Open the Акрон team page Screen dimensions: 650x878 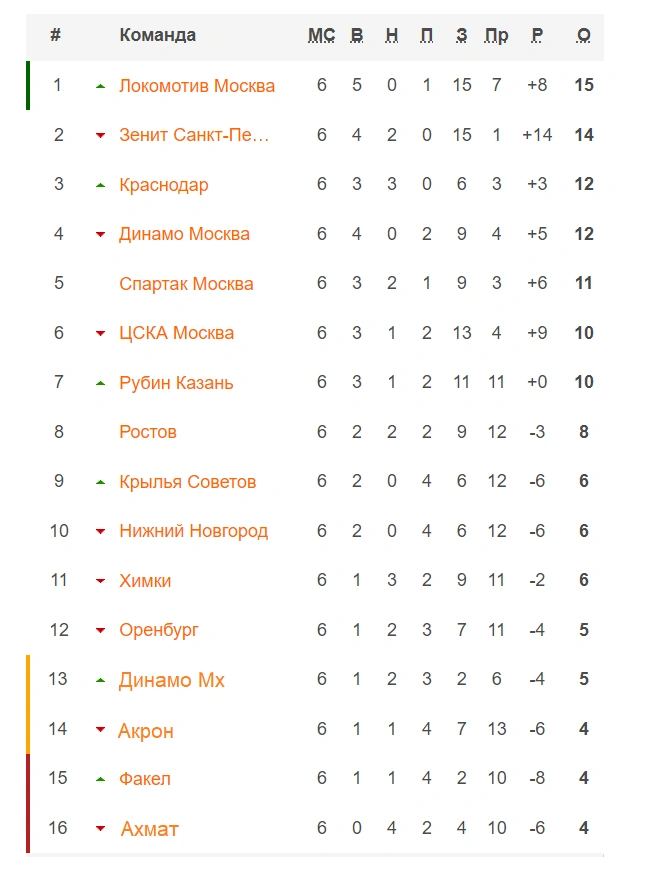click(146, 731)
